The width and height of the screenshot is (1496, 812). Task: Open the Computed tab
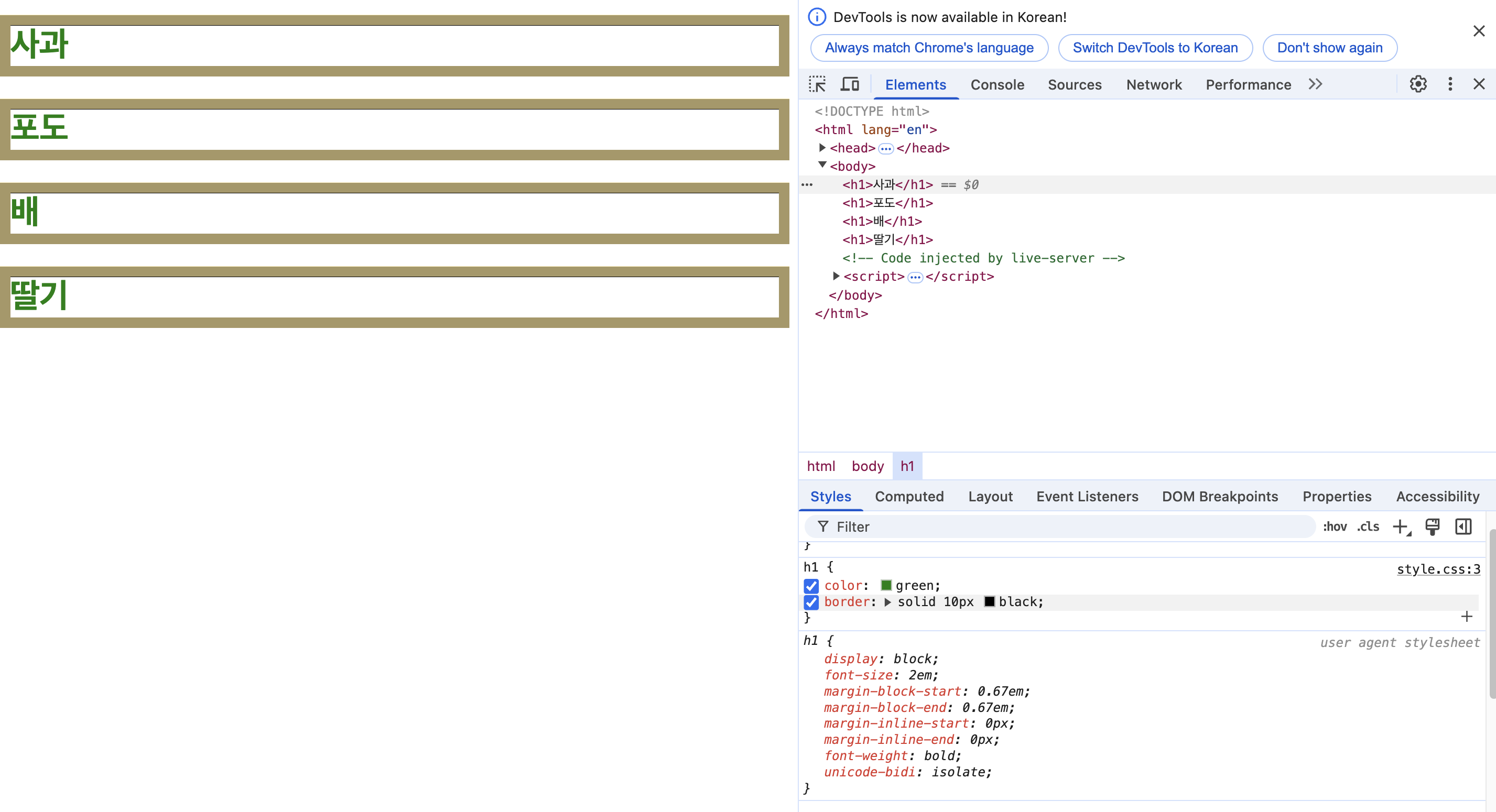pos(909,496)
